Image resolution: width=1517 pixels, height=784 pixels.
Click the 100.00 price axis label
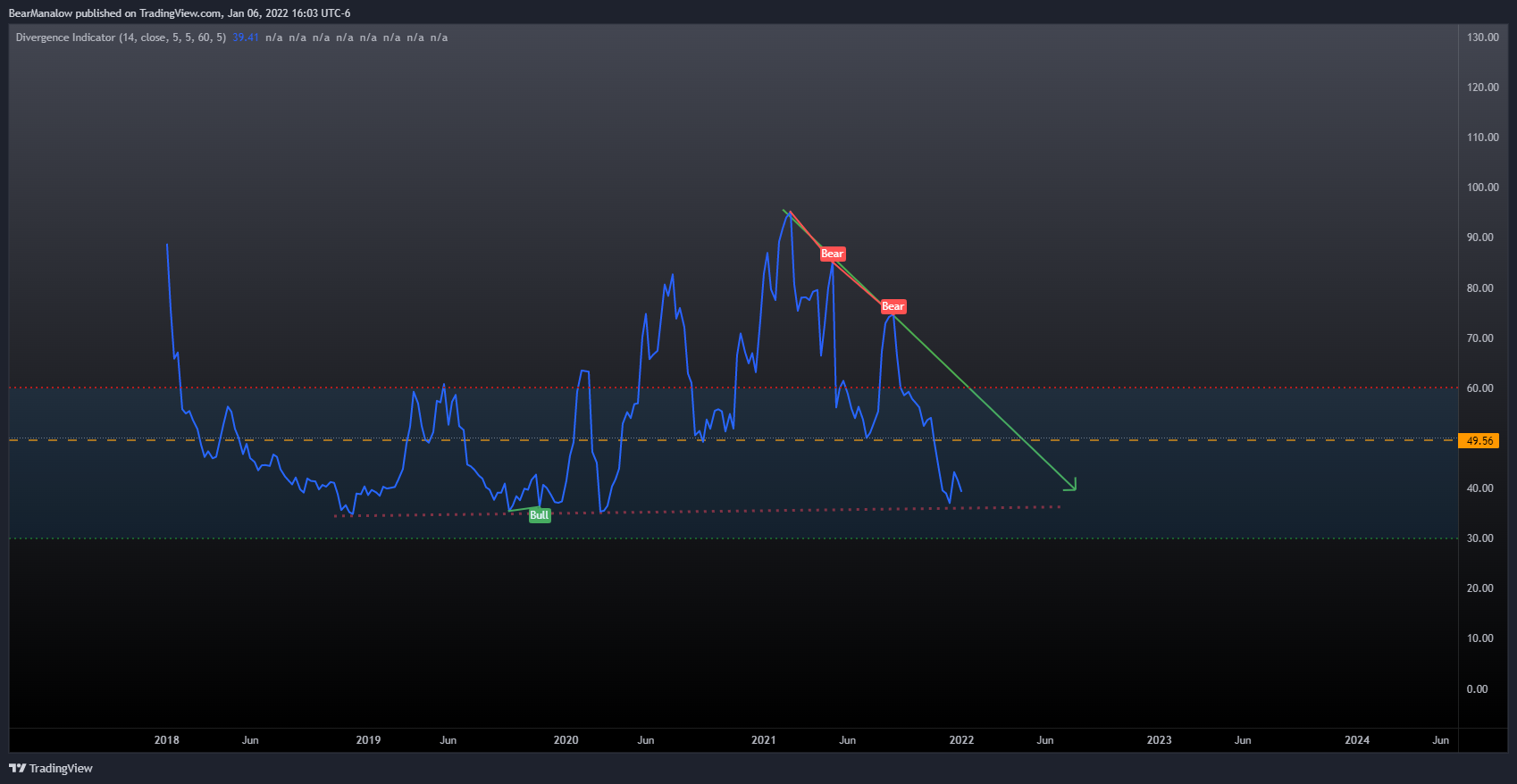1483,188
